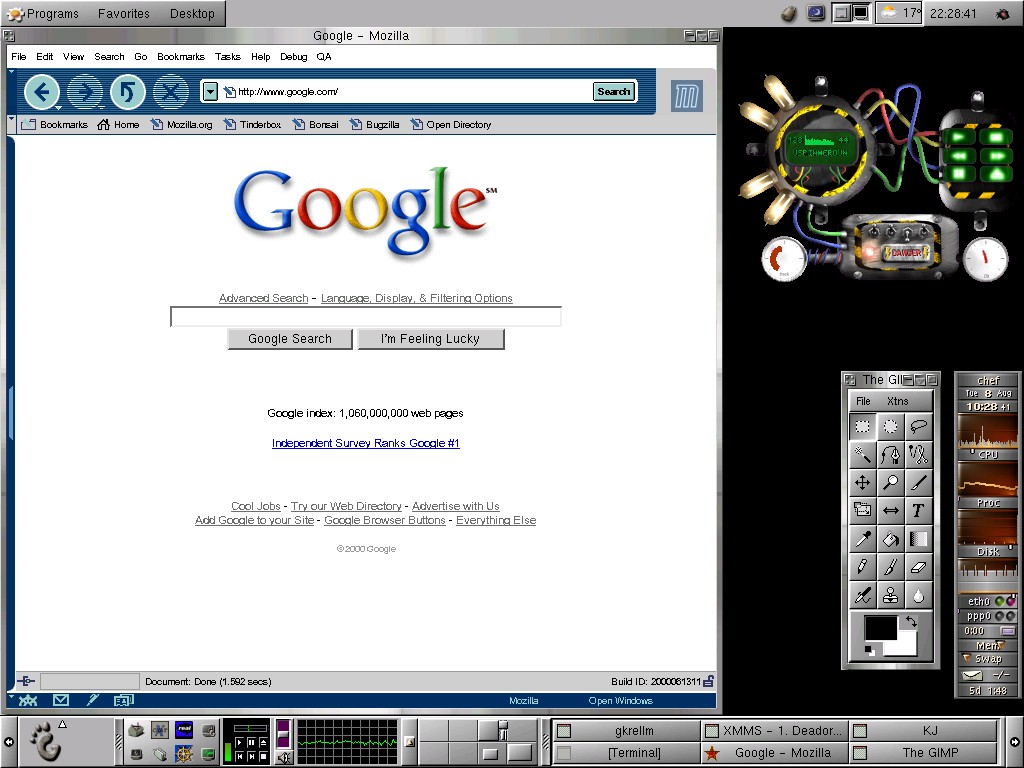The width and height of the screenshot is (1024, 768).
Task: Choose the magic wand fuzzy select tool
Action: click(863, 455)
